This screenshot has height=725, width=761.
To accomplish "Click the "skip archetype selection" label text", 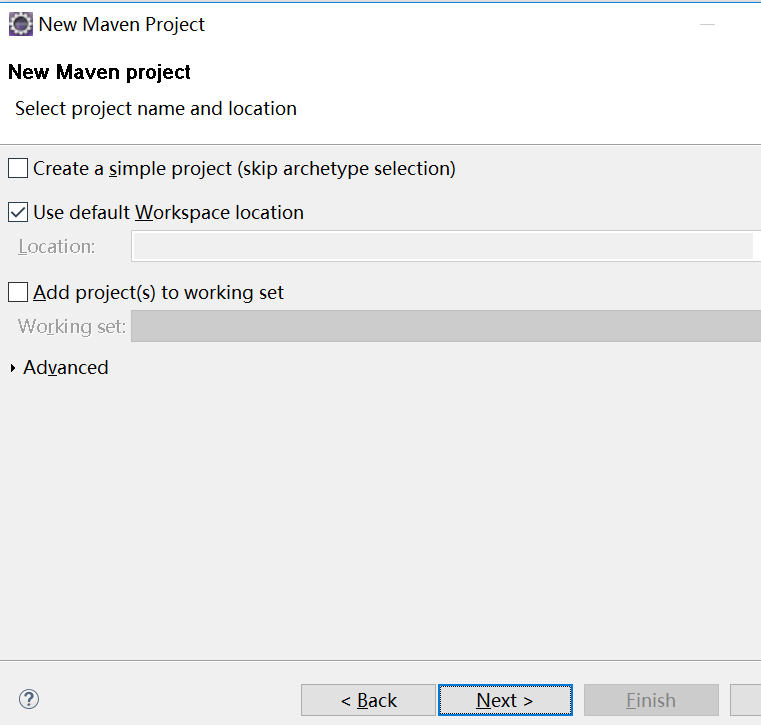I will click(x=346, y=168).
